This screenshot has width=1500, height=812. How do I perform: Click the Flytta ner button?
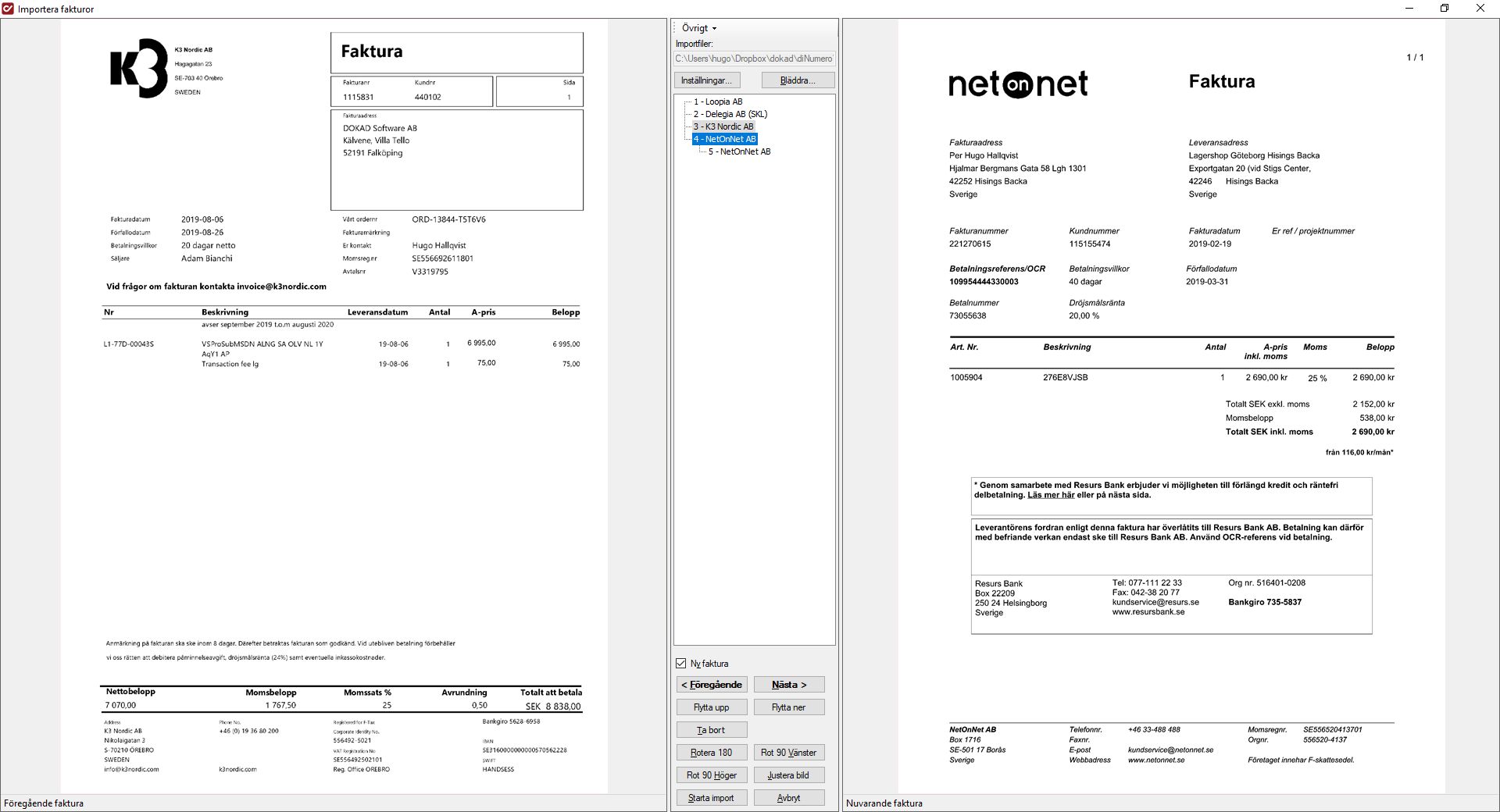[788, 707]
